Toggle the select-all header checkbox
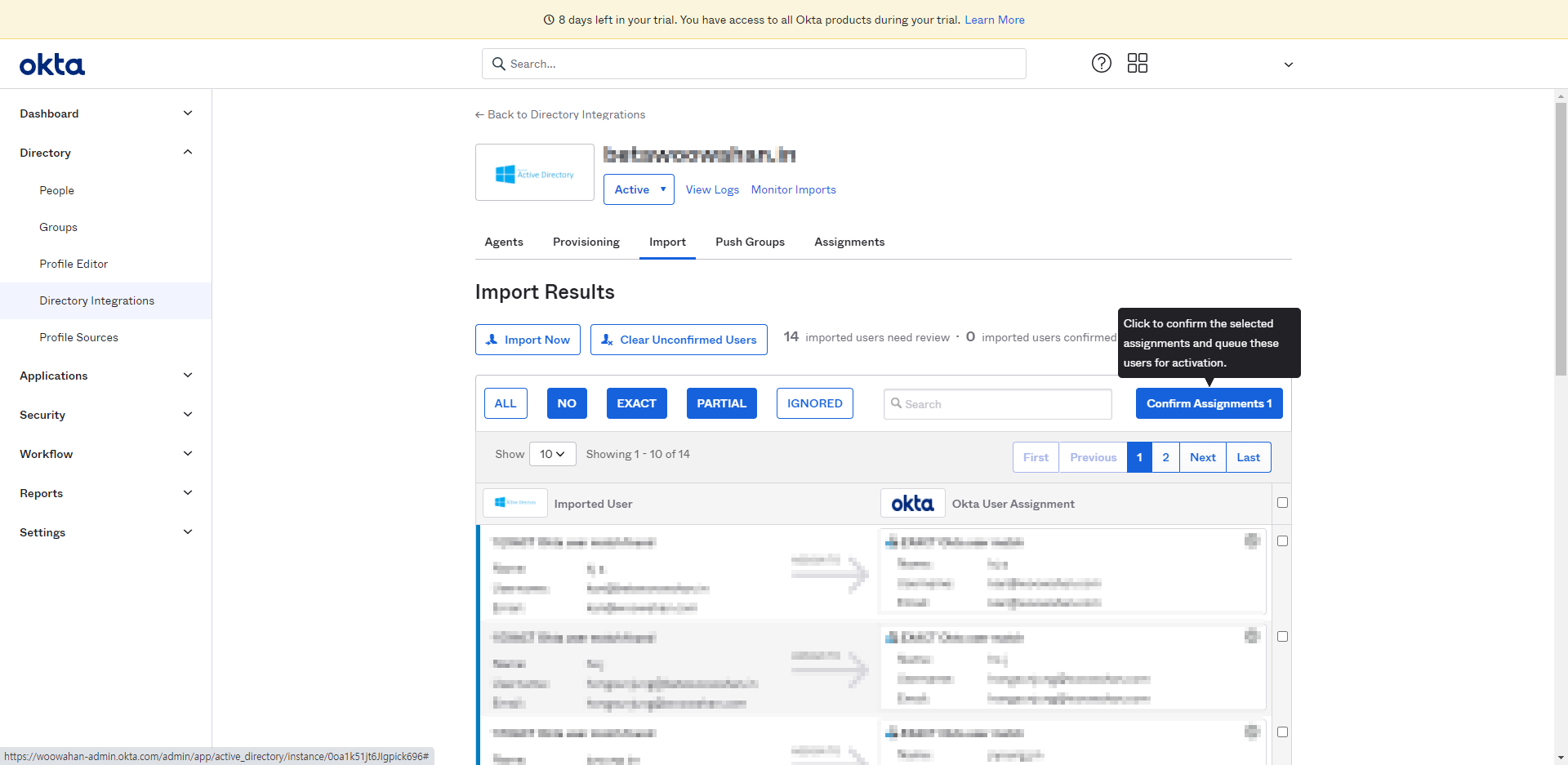The image size is (1568, 765). tap(1282, 503)
